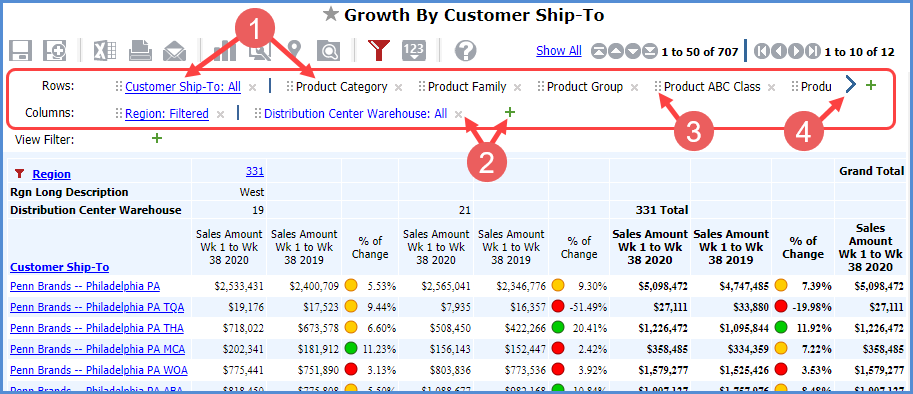Click the Save As new view icon
The height and width of the screenshot is (394, 913).
(x=54, y=51)
